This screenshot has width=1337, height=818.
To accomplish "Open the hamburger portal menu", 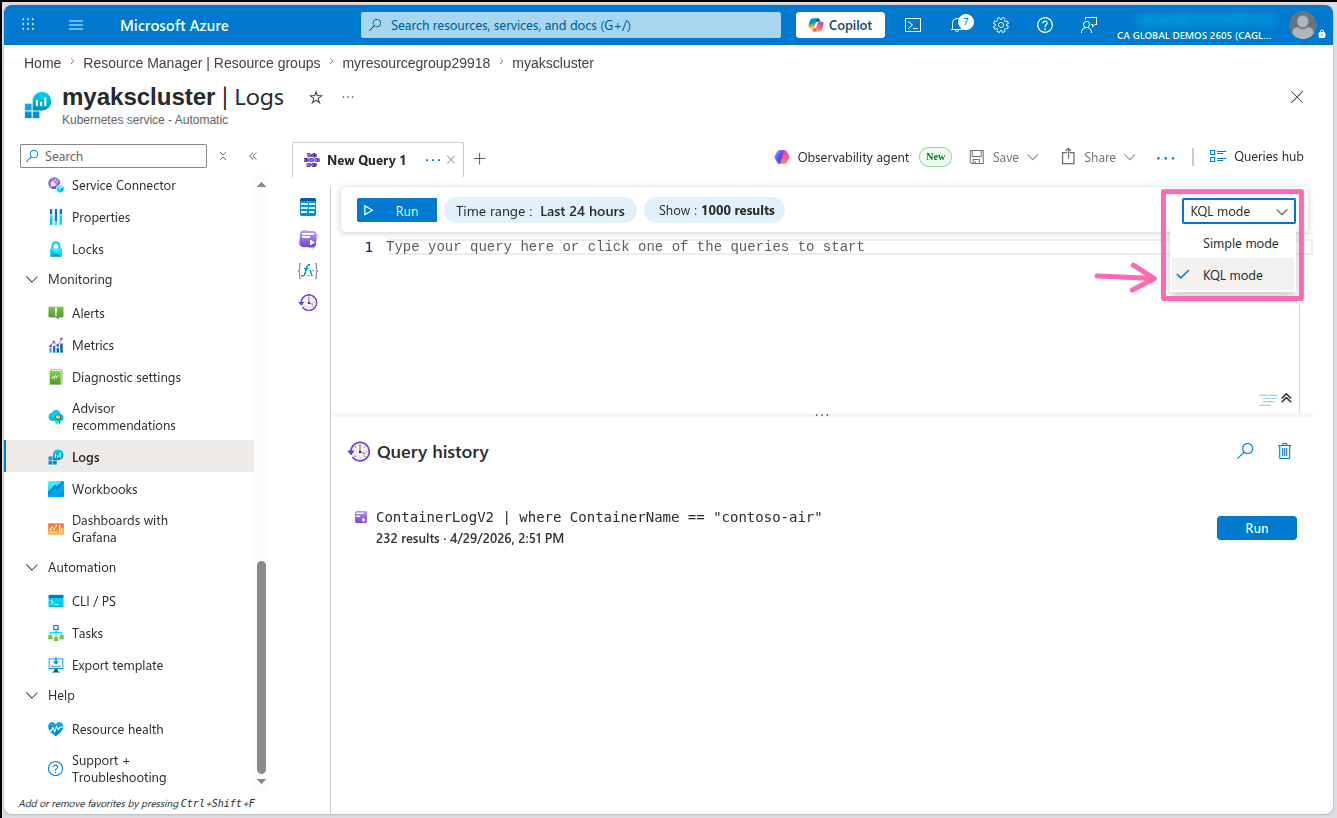I will click(77, 25).
